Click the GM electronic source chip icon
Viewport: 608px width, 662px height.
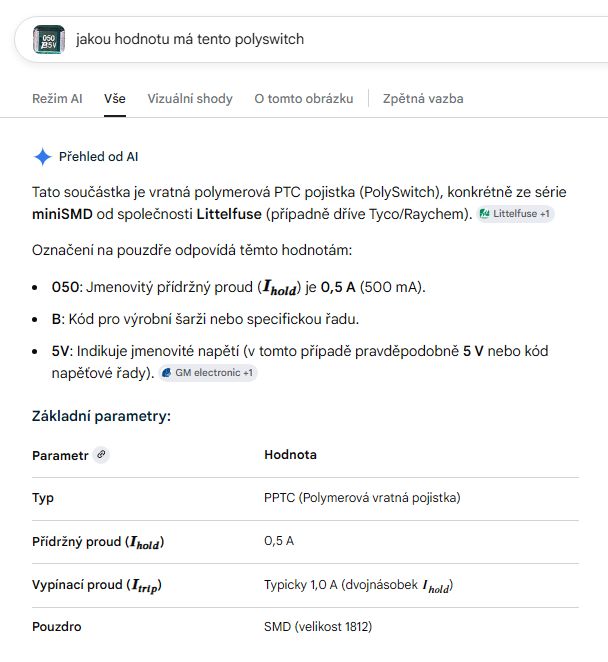pyautogui.click(x=167, y=373)
